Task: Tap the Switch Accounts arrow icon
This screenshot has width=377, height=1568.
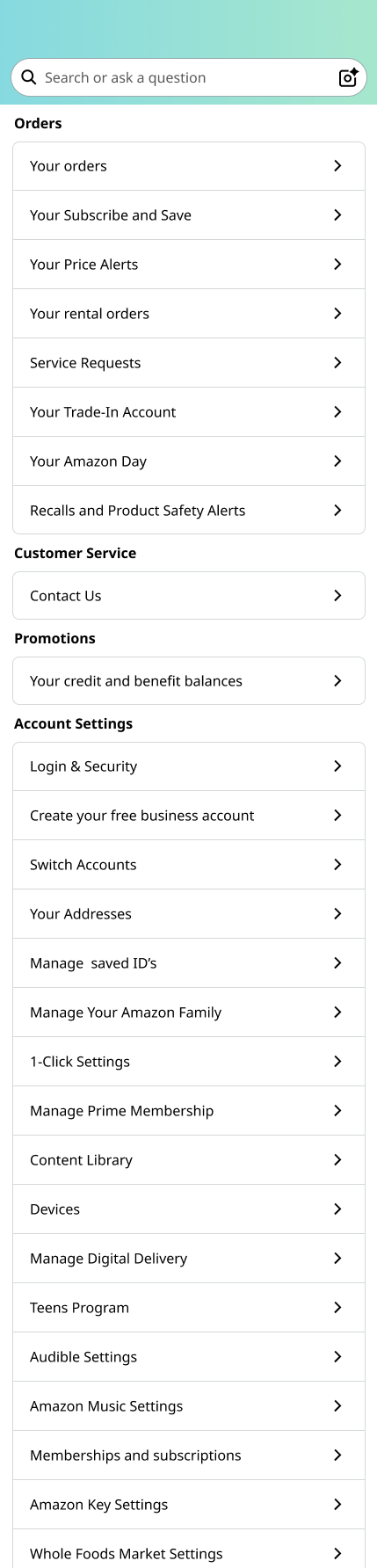Action: click(337, 865)
